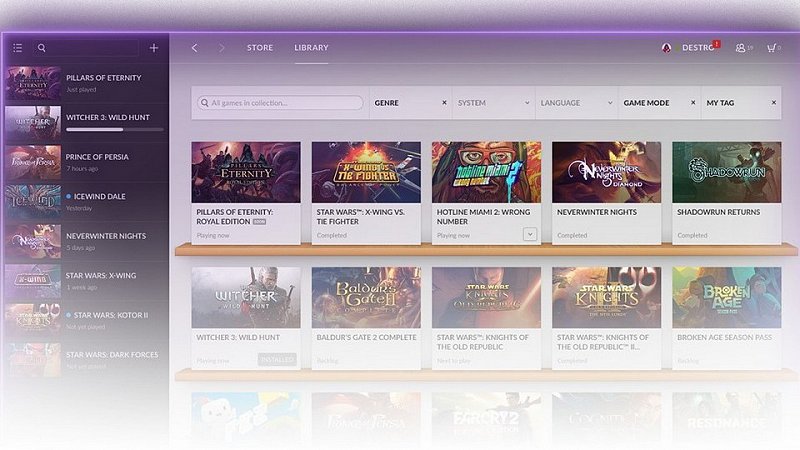
Task: Expand the SYSTEM filter dropdown
Action: coord(493,103)
